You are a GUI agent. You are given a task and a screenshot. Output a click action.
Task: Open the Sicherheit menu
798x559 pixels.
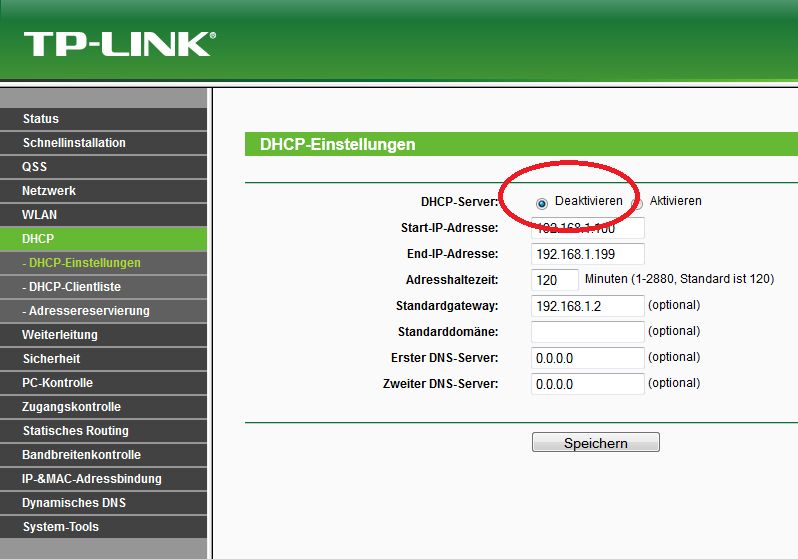click(x=103, y=359)
